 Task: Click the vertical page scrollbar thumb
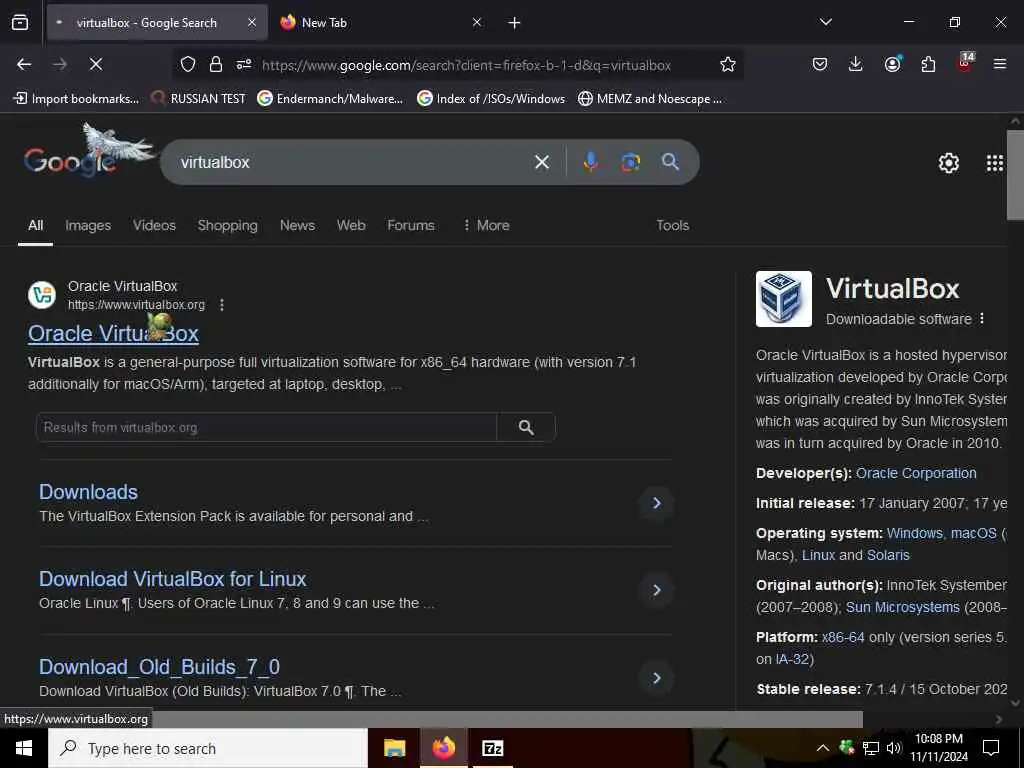point(1015,175)
